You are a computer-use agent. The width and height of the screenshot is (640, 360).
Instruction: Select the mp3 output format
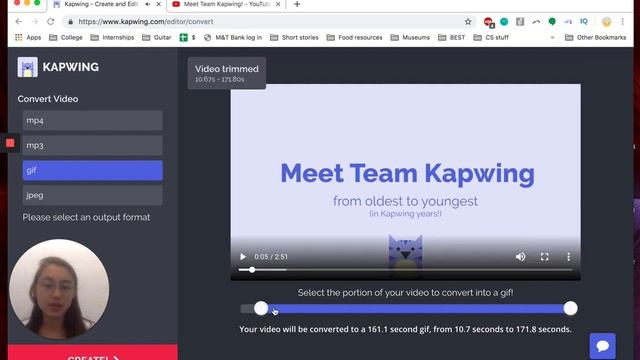point(93,145)
